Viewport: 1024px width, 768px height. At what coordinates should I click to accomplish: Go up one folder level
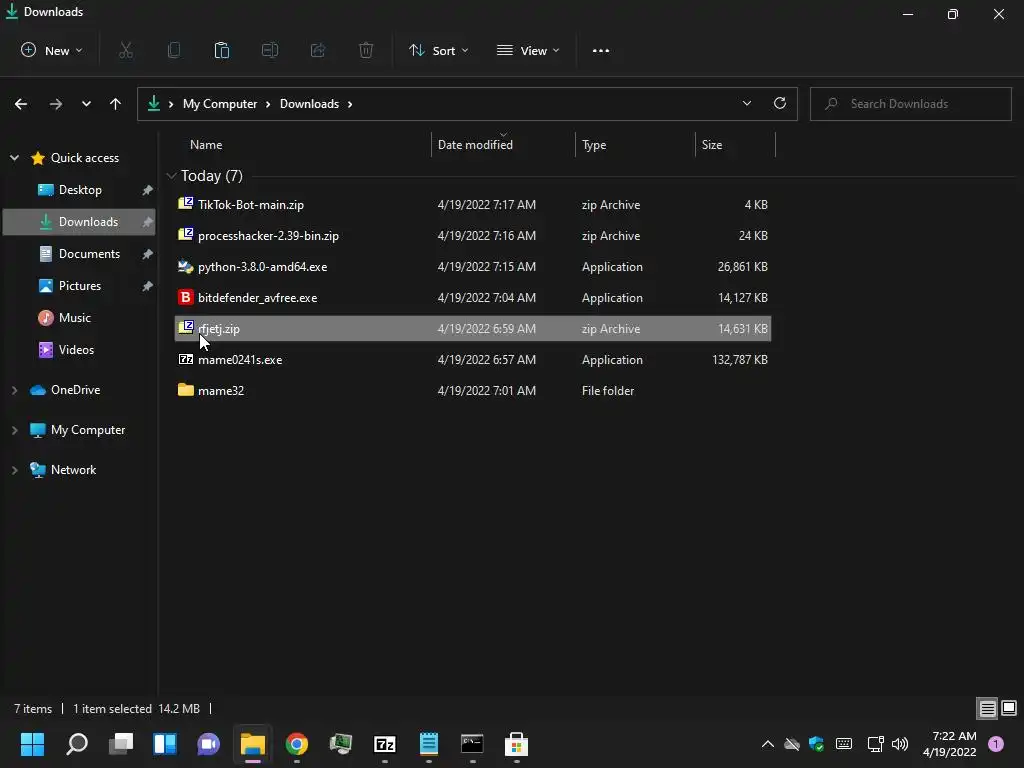[116, 104]
